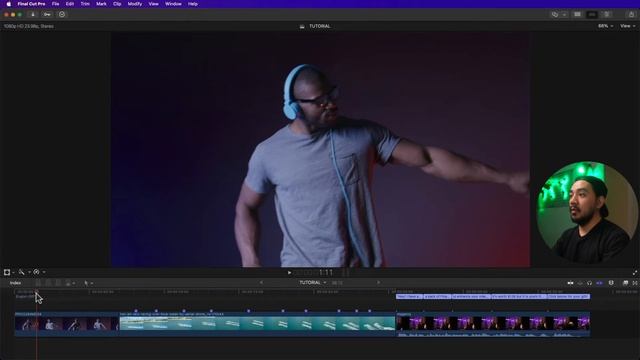Open the tool selection dropdown arrow
640x360 pixels.
92,283
